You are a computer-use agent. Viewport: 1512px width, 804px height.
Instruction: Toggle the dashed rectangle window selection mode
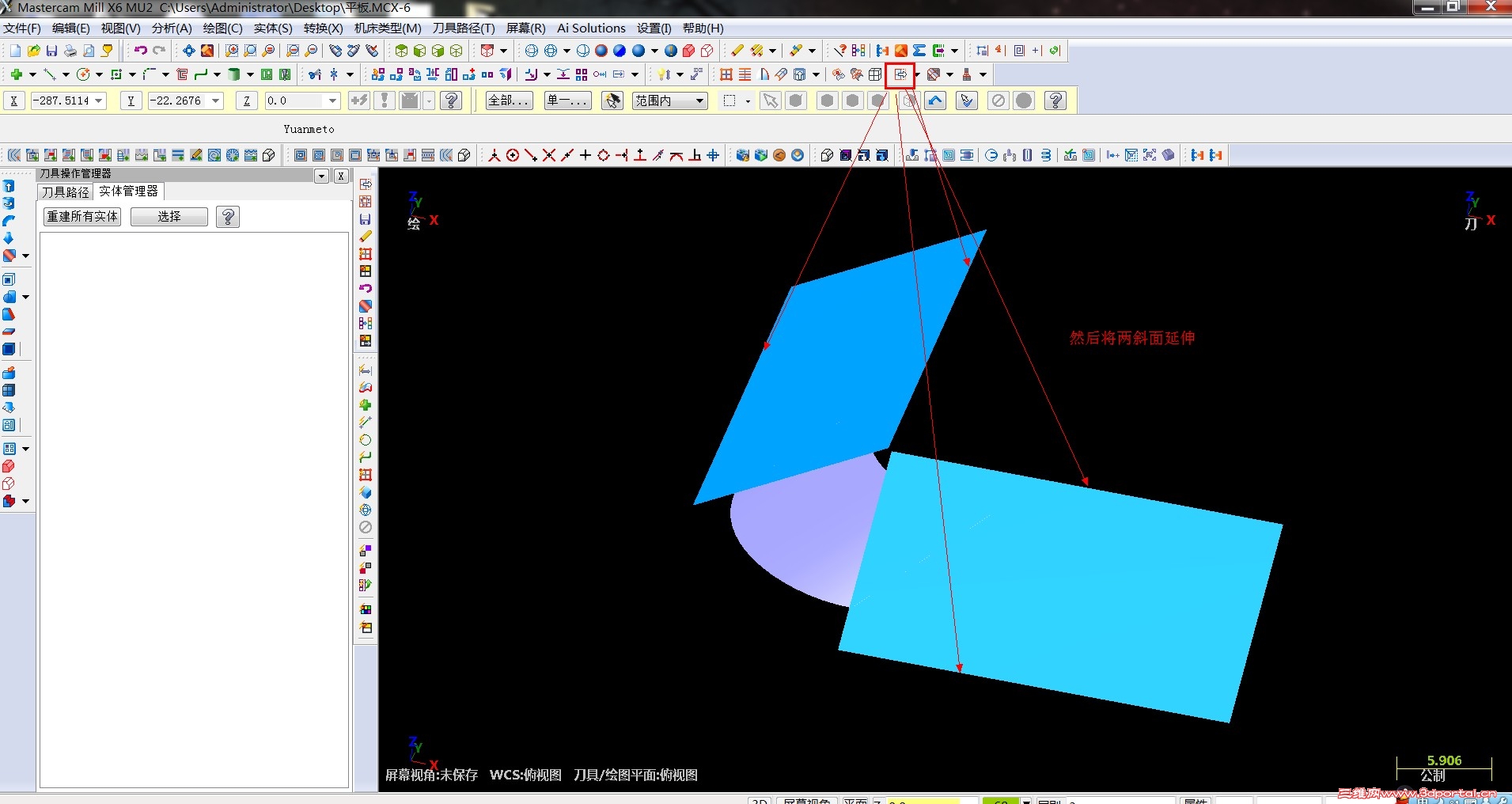[x=729, y=100]
